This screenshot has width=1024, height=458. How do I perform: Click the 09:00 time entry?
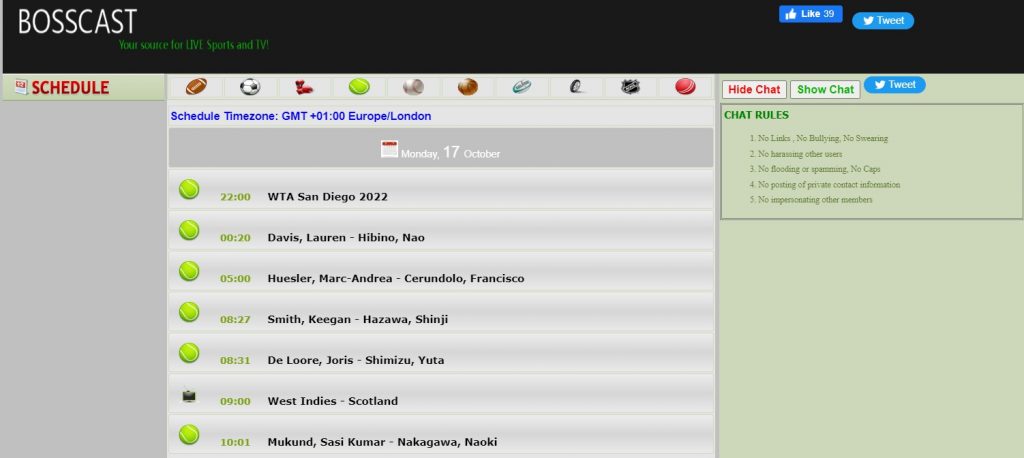coord(235,401)
